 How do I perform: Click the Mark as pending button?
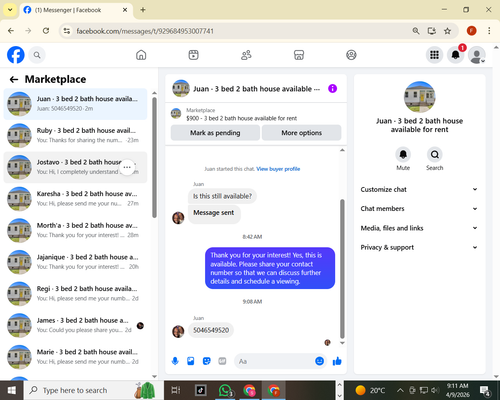coord(215,133)
